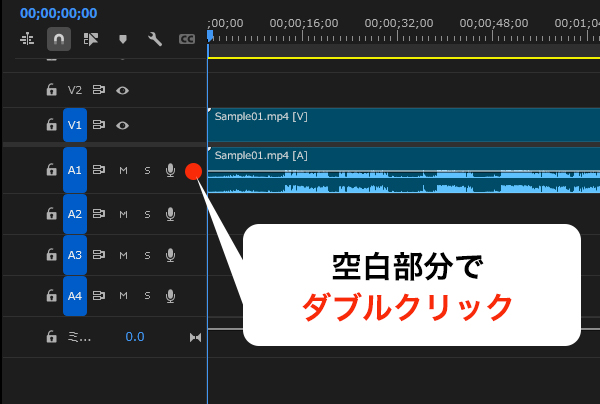Click the Mix track label text
This screenshot has width=600, height=404.
coord(79,337)
